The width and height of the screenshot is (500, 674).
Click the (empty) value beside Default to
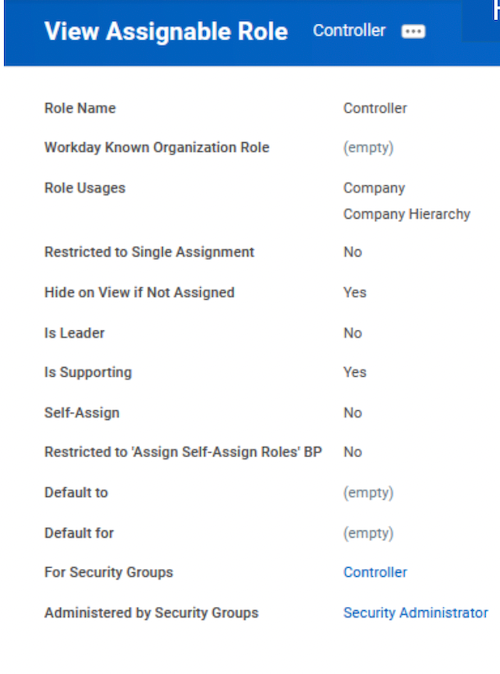(368, 493)
